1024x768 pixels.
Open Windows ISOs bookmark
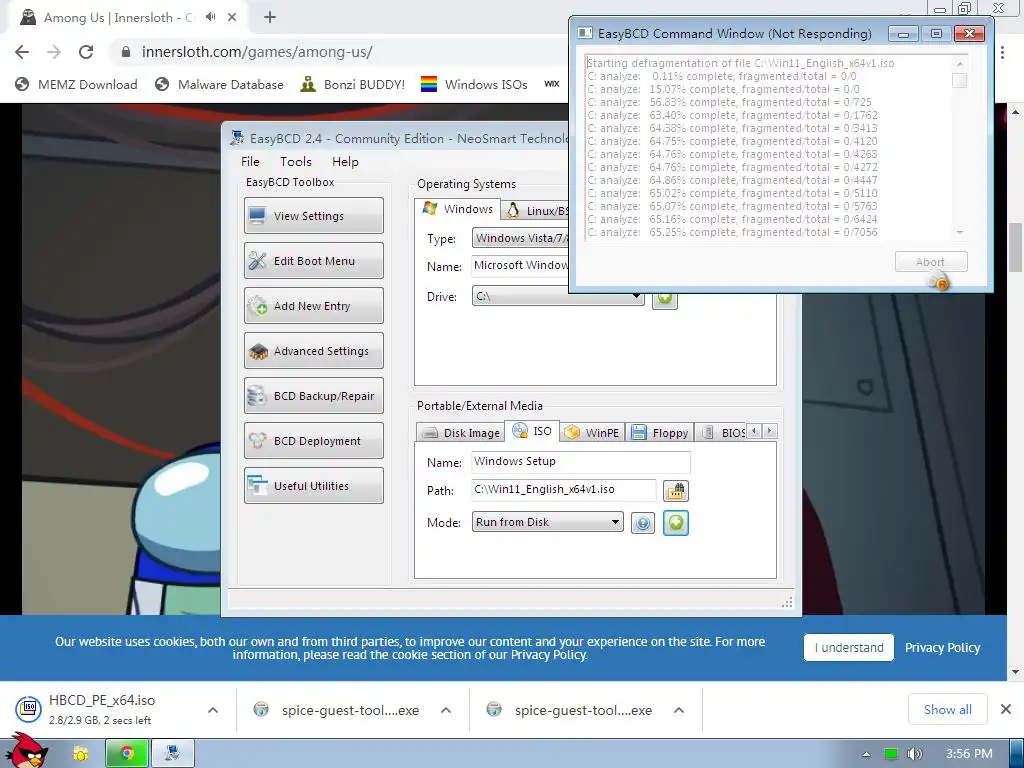pyautogui.click(x=474, y=84)
